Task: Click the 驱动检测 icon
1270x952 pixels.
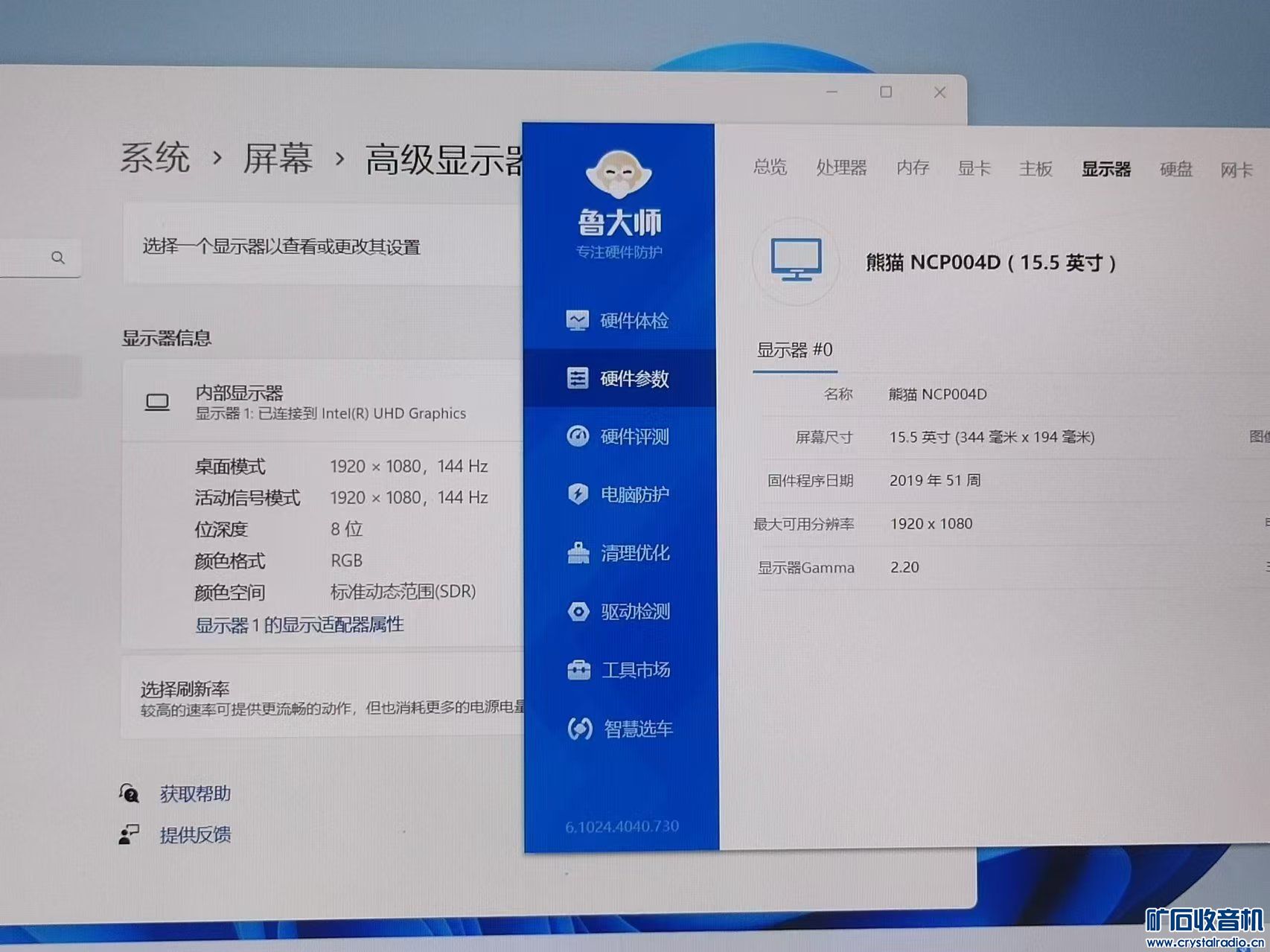Action: click(578, 611)
